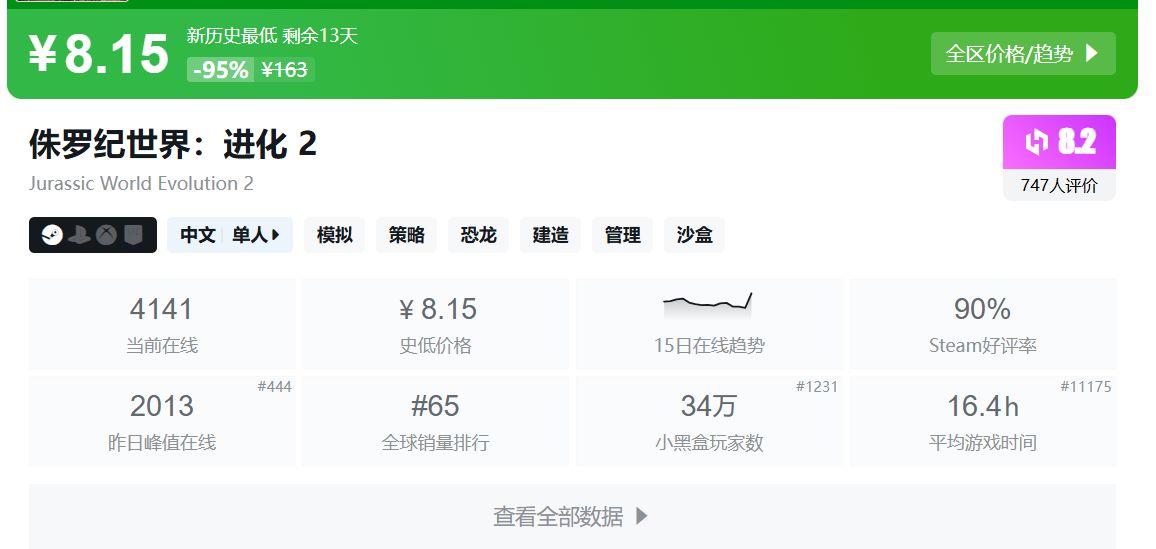Click the ¥163 original price
The height and width of the screenshot is (549, 1156).
point(285,70)
